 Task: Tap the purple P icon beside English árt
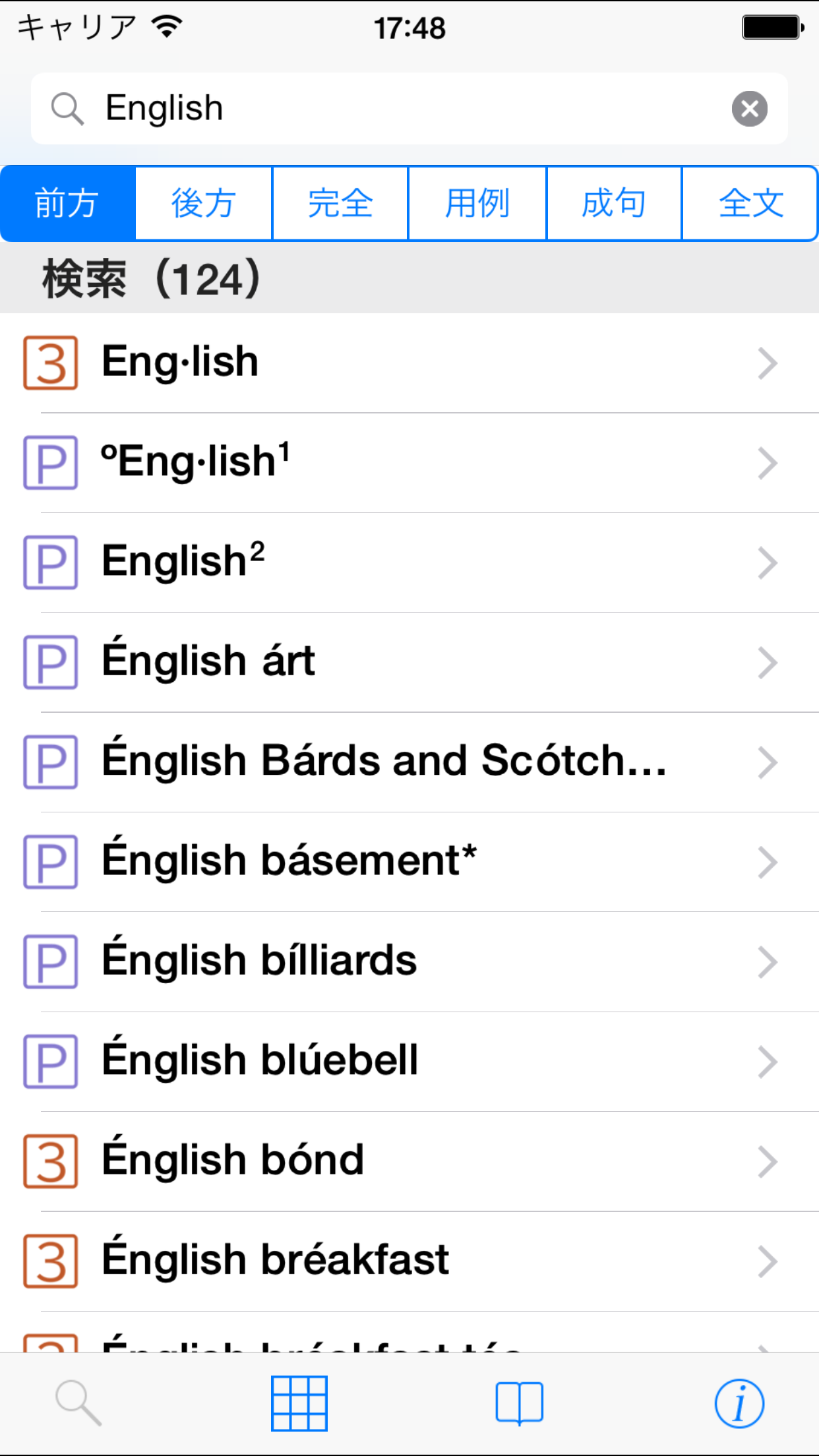pos(51,662)
